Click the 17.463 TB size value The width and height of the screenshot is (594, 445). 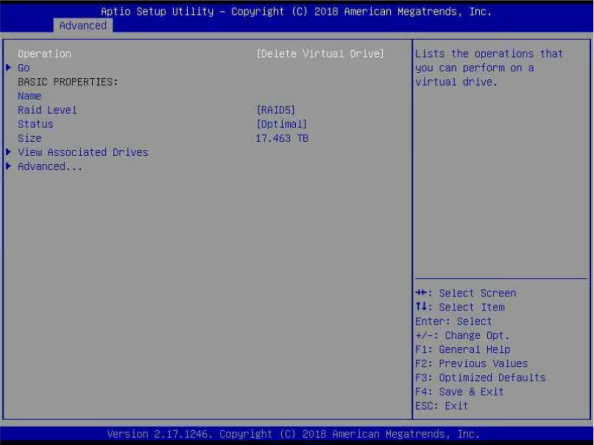(x=282, y=138)
